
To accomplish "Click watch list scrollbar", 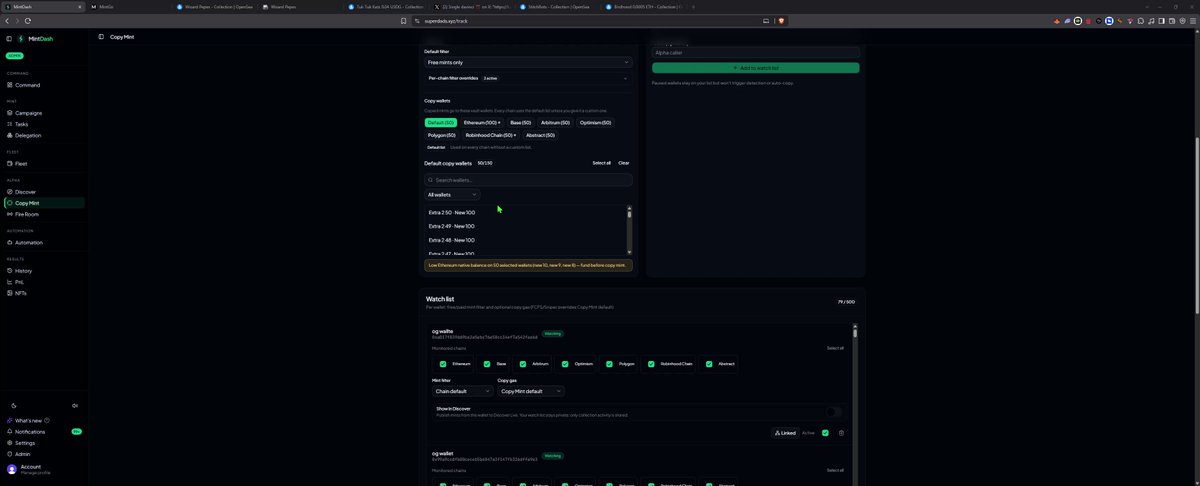I will (855, 332).
